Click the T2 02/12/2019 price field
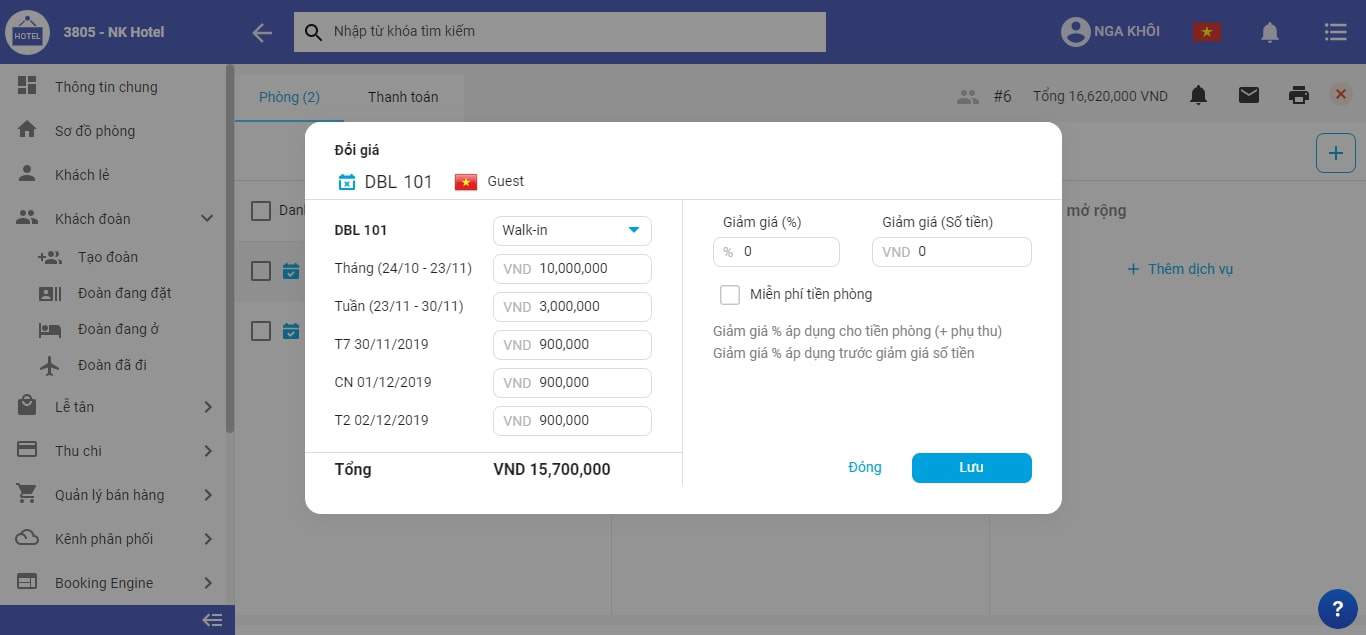The height and width of the screenshot is (635, 1366). pos(572,421)
